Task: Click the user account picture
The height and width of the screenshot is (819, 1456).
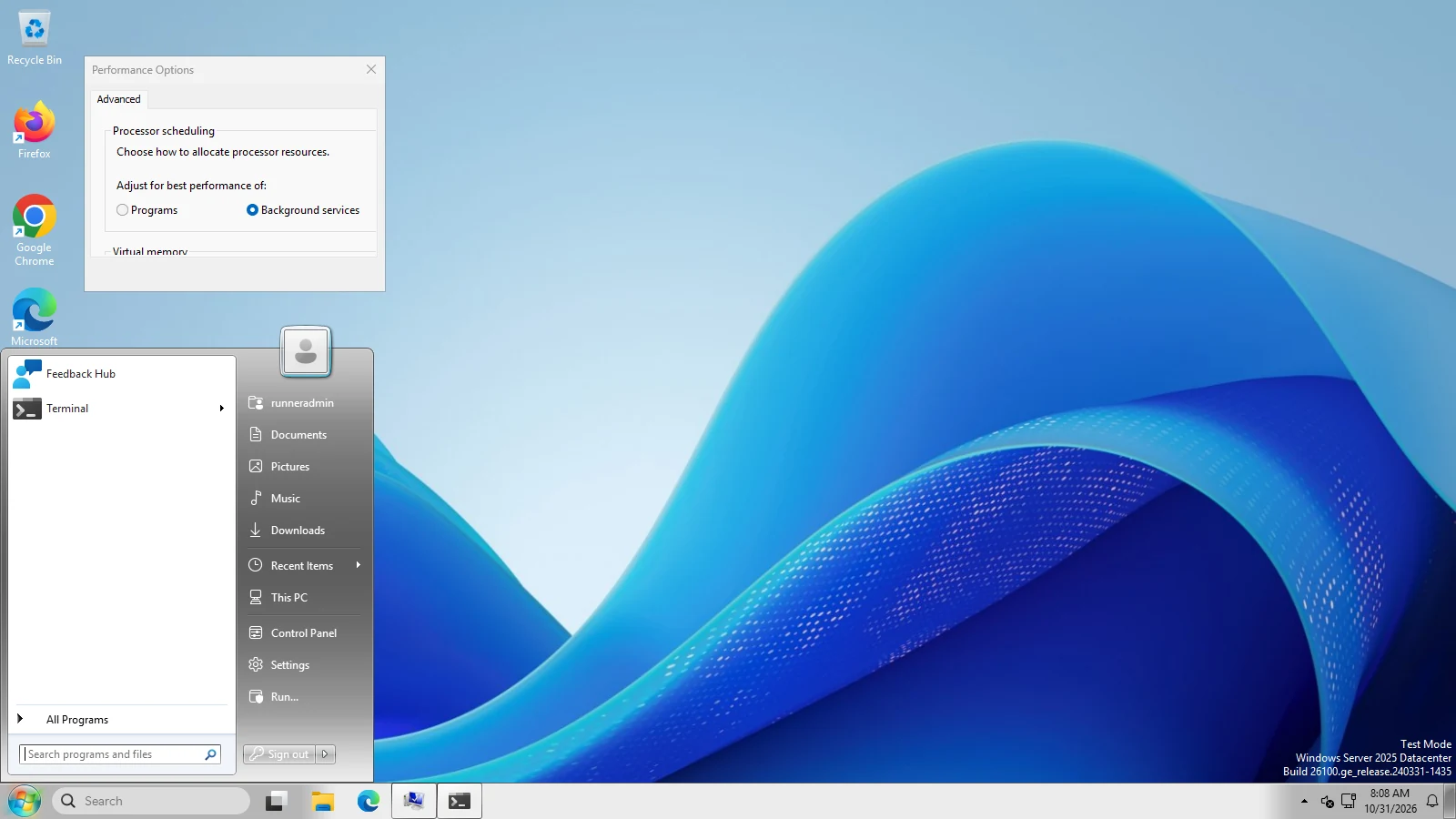Action: [306, 350]
